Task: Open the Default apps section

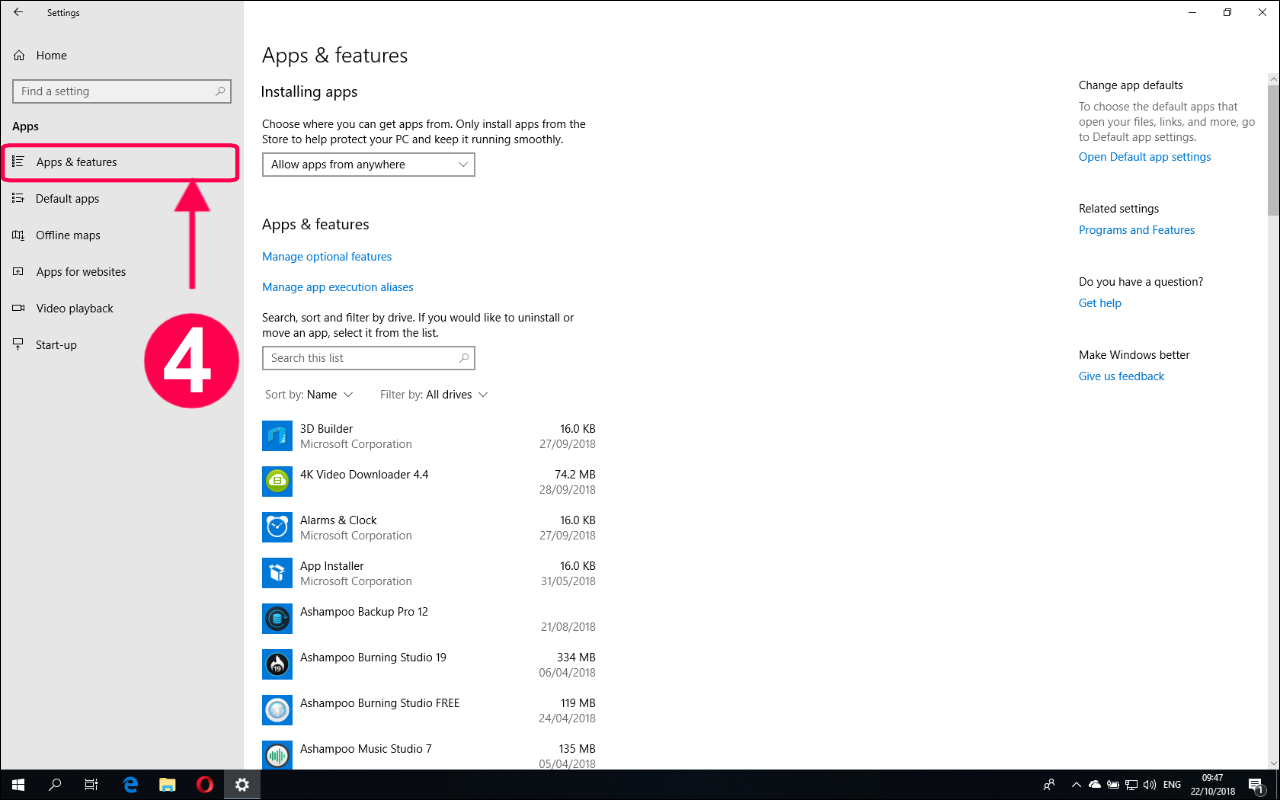Action: tap(67, 199)
